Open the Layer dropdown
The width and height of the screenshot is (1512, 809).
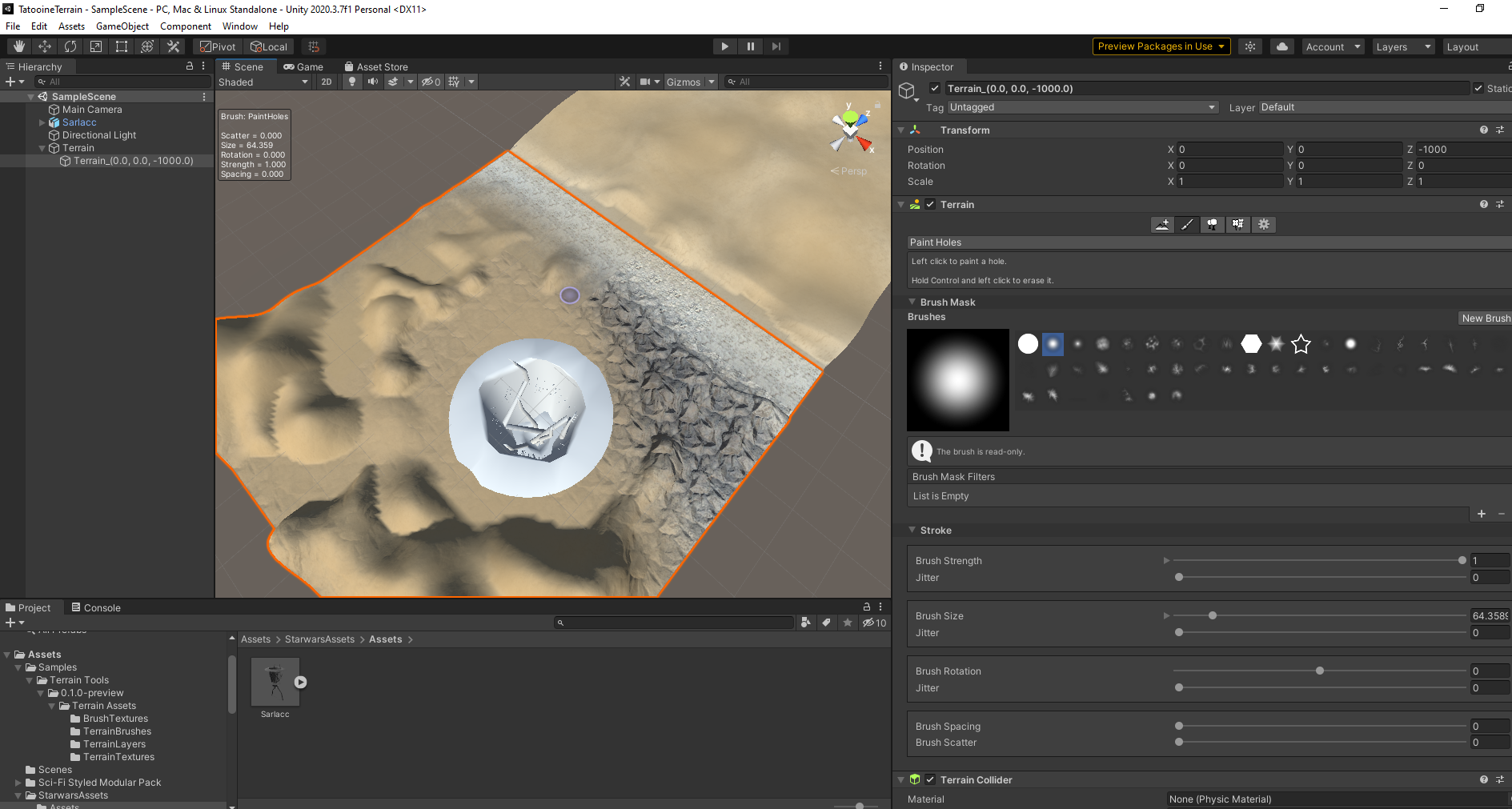click(1385, 107)
